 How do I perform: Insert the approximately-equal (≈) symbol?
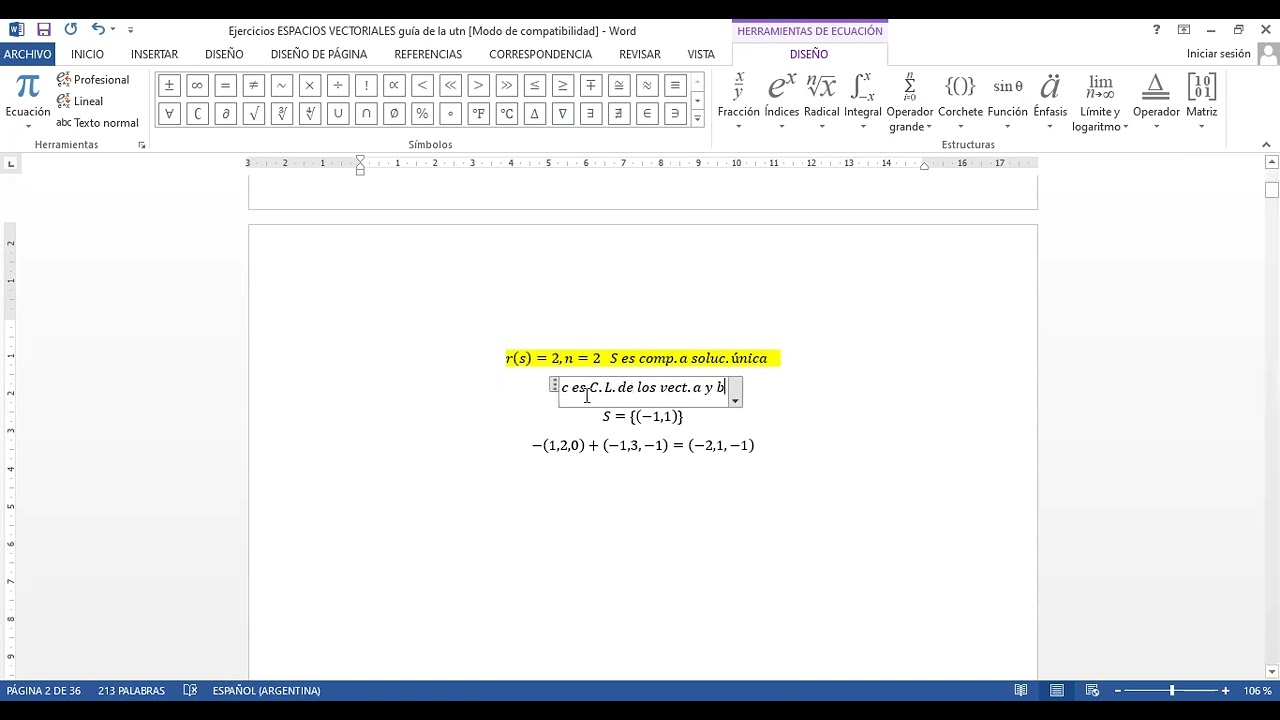[647, 86]
